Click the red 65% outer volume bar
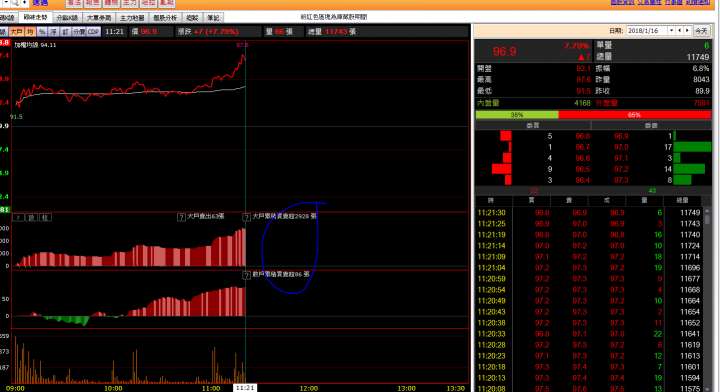 pos(635,115)
